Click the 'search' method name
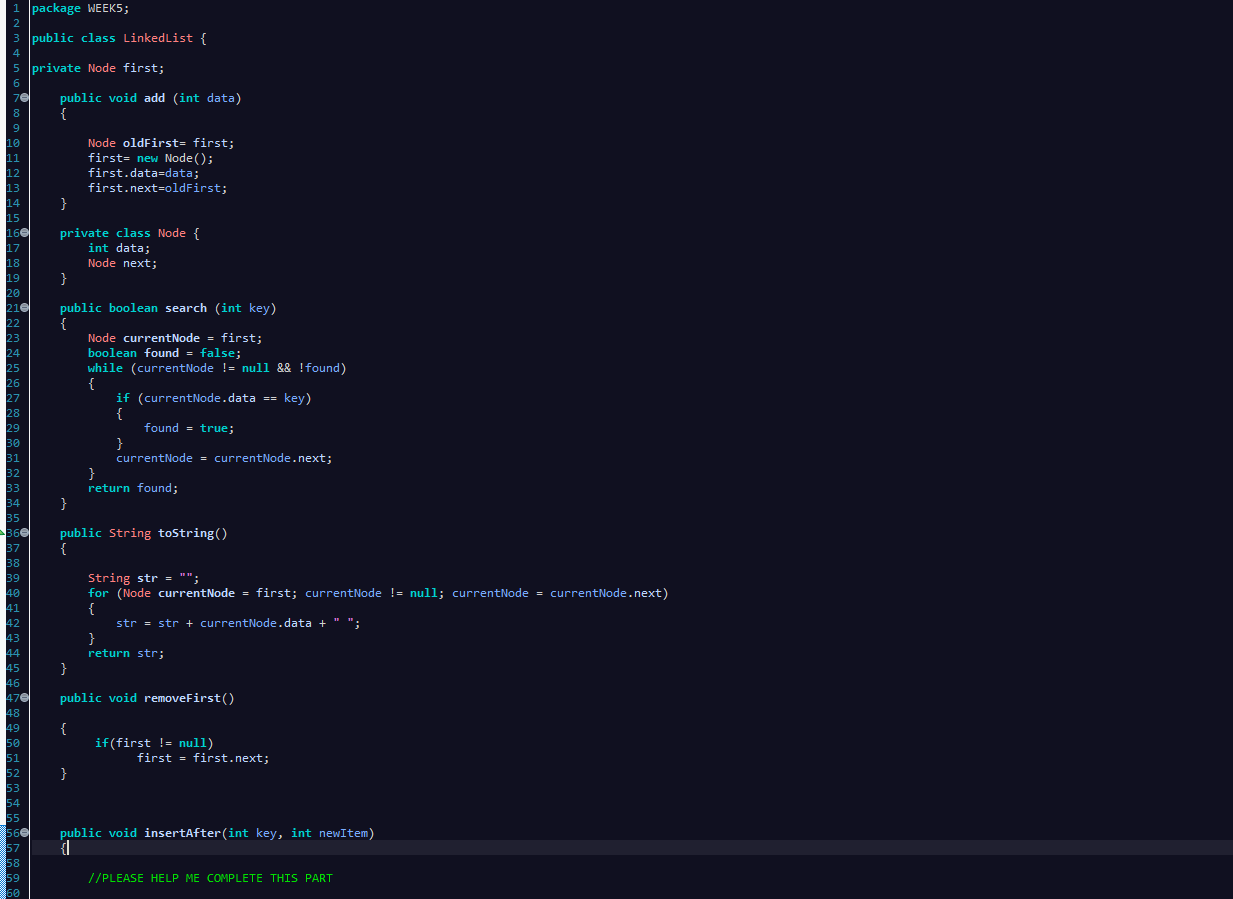 pos(186,308)
